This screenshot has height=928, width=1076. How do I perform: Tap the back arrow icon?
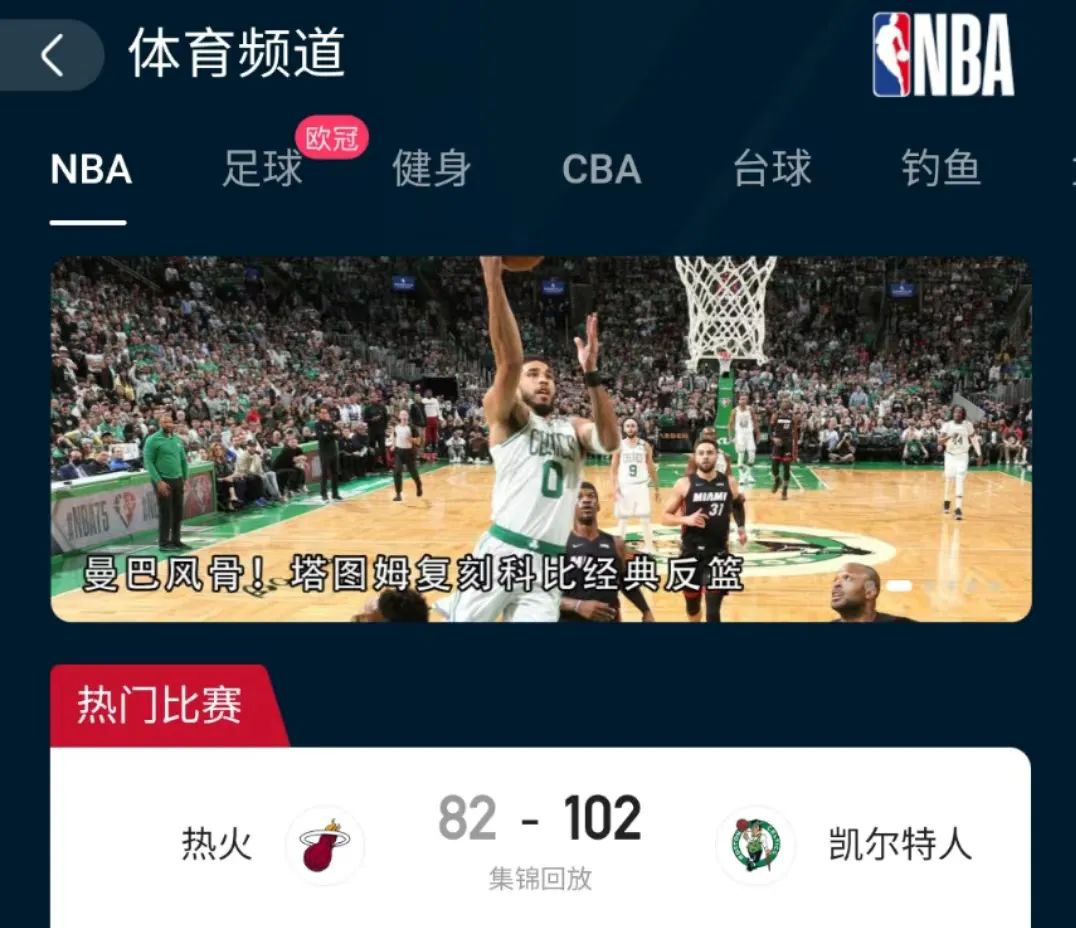52,55
